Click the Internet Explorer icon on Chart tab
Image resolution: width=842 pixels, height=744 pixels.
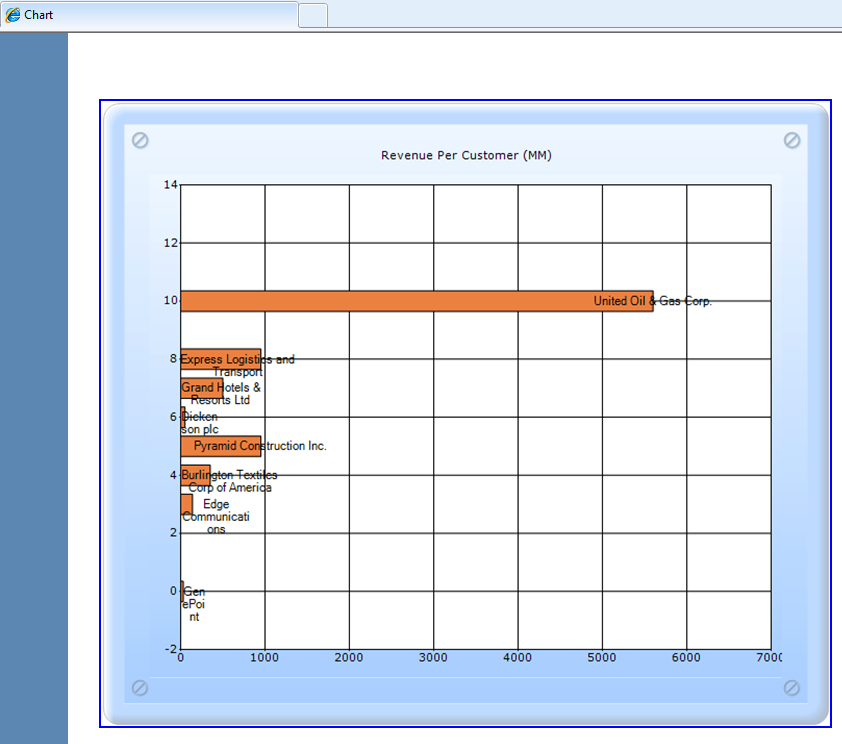point(12,15)
